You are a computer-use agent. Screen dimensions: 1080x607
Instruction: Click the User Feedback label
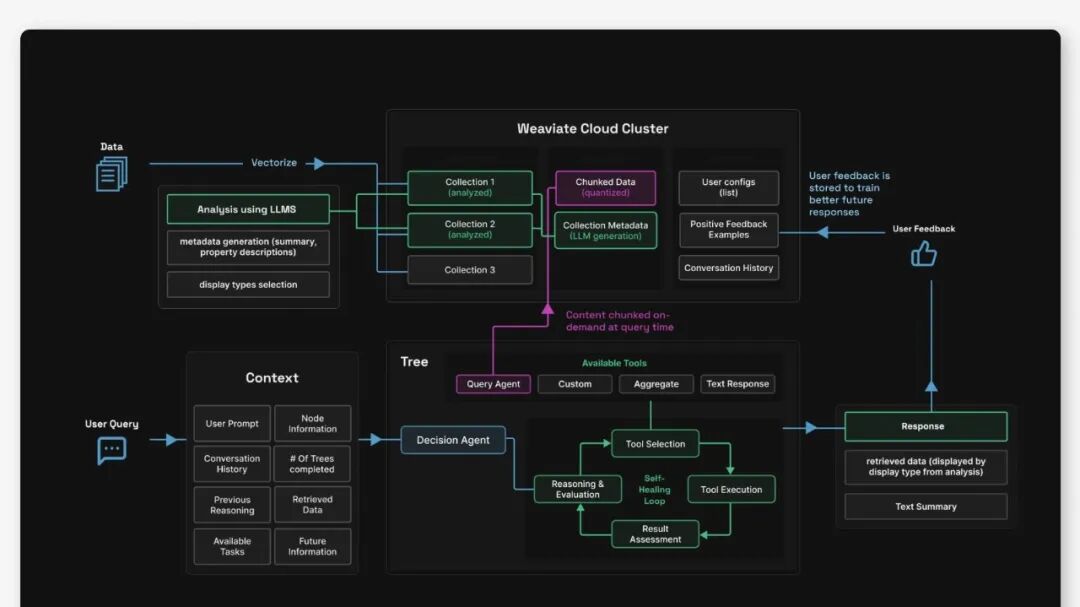point(924,229)
